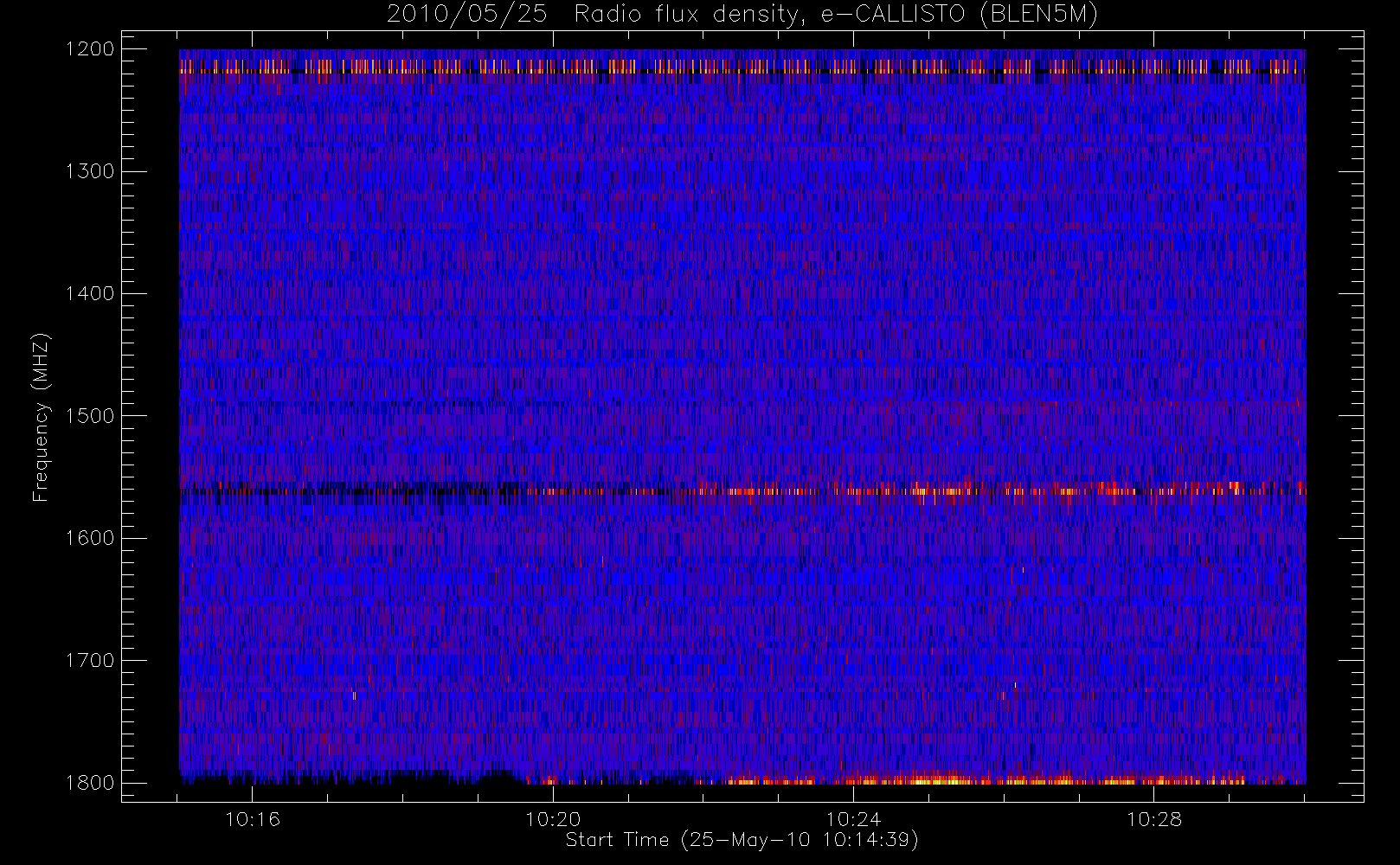Click the bright interference band near 1215 MHz

pyautogui.click(x=742, y=67)
